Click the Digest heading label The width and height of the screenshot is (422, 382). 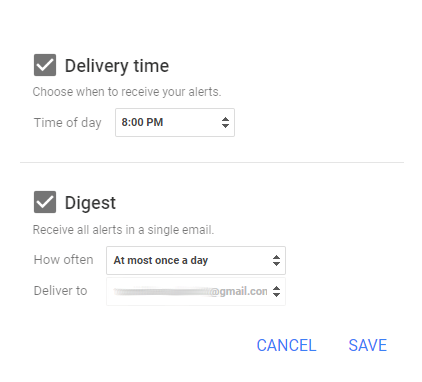[x=90, y=203]
